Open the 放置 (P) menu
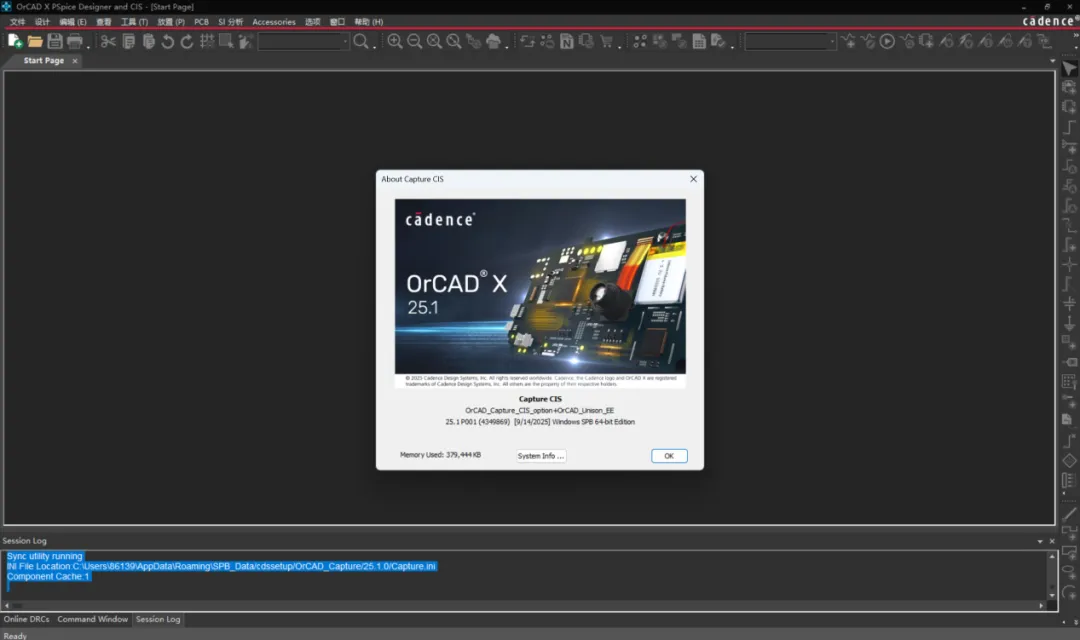This screenshot has height=640, width=1080. point(171,22)
